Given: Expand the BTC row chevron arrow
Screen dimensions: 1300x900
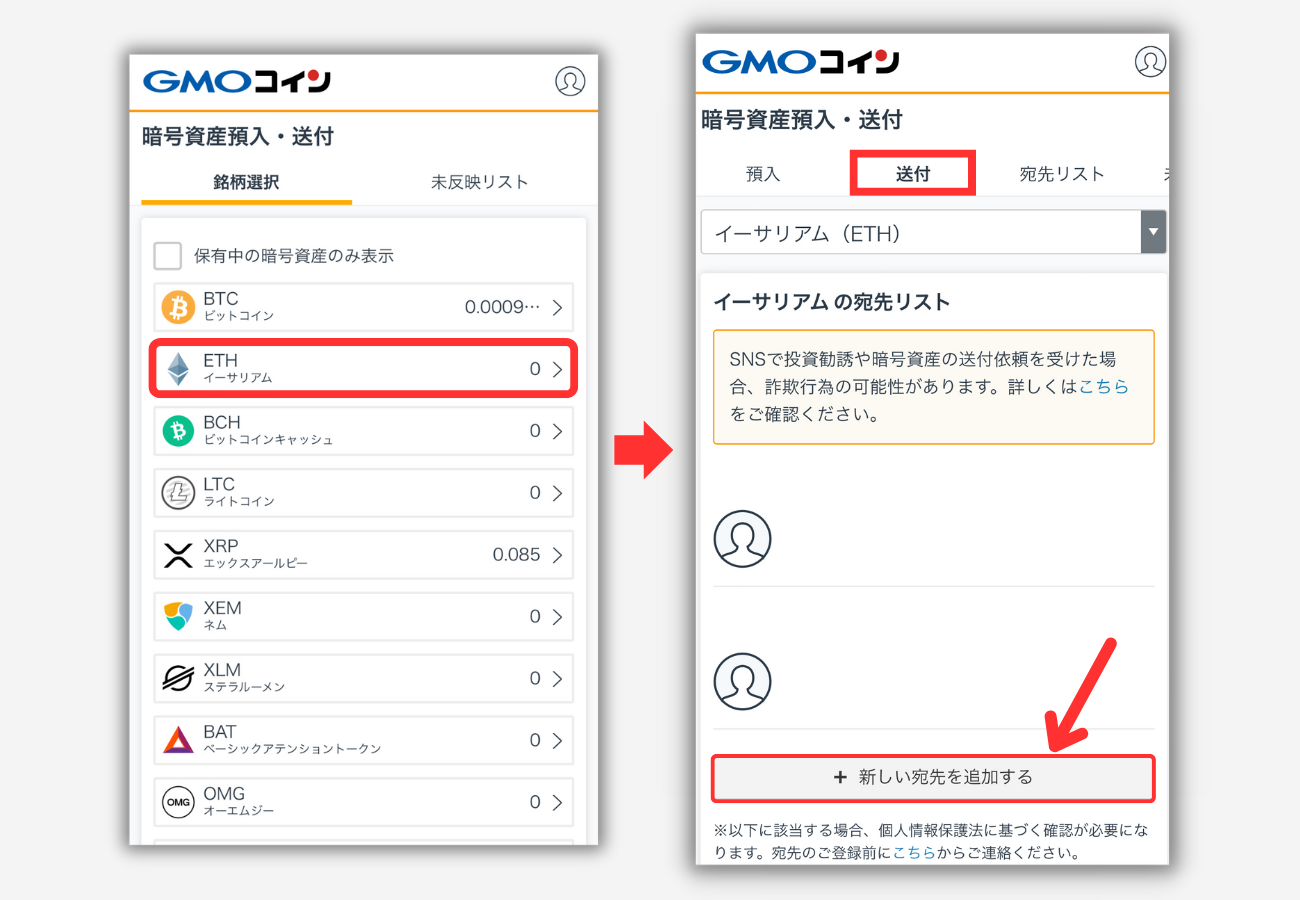Looking at the screenshot, I should click(x=557, y=308).
